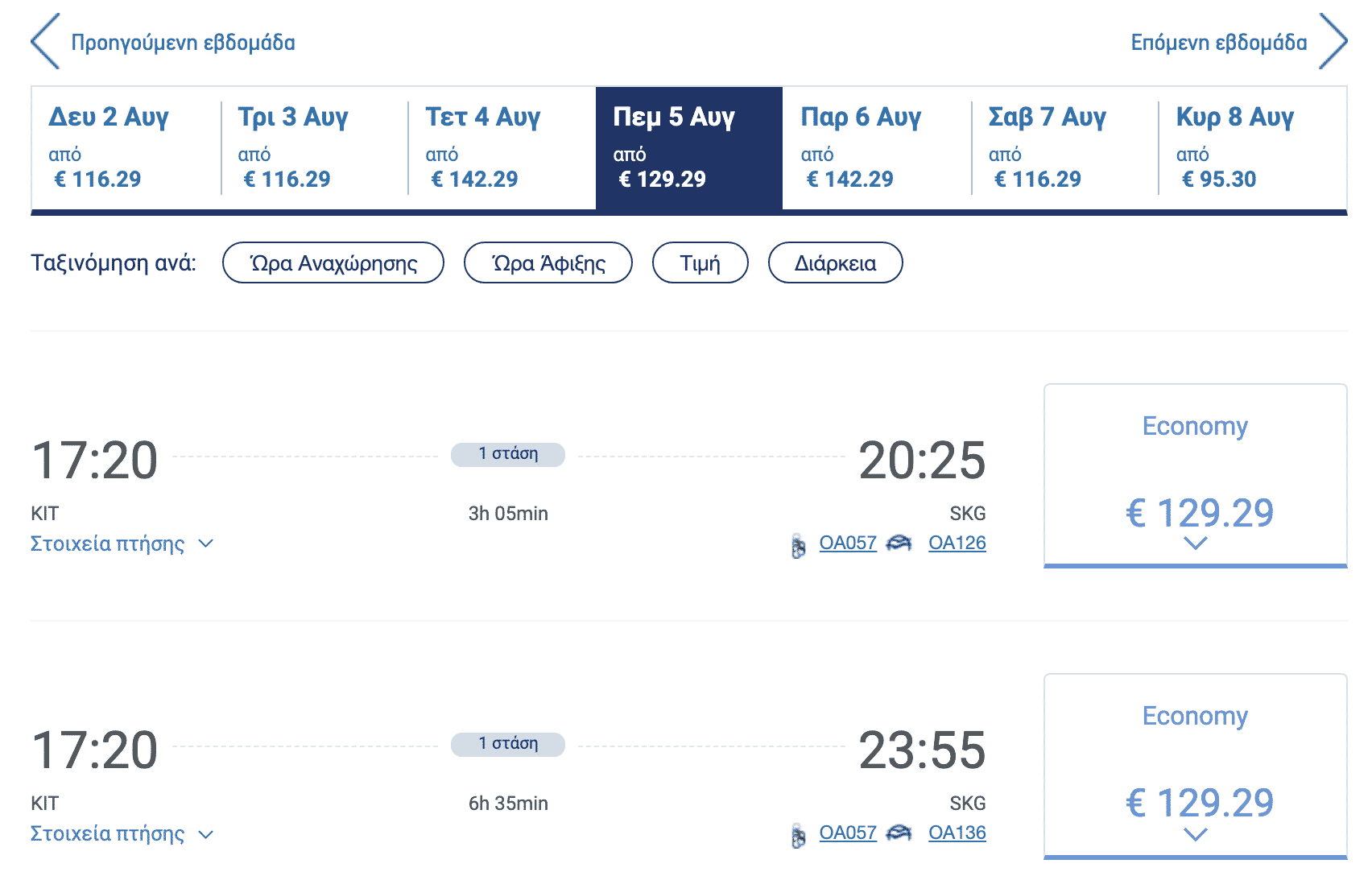Expand flight details for 23:55 arrival flight
The height and width of the screenshot is (876, 1372).
click(x=122, y=833)
